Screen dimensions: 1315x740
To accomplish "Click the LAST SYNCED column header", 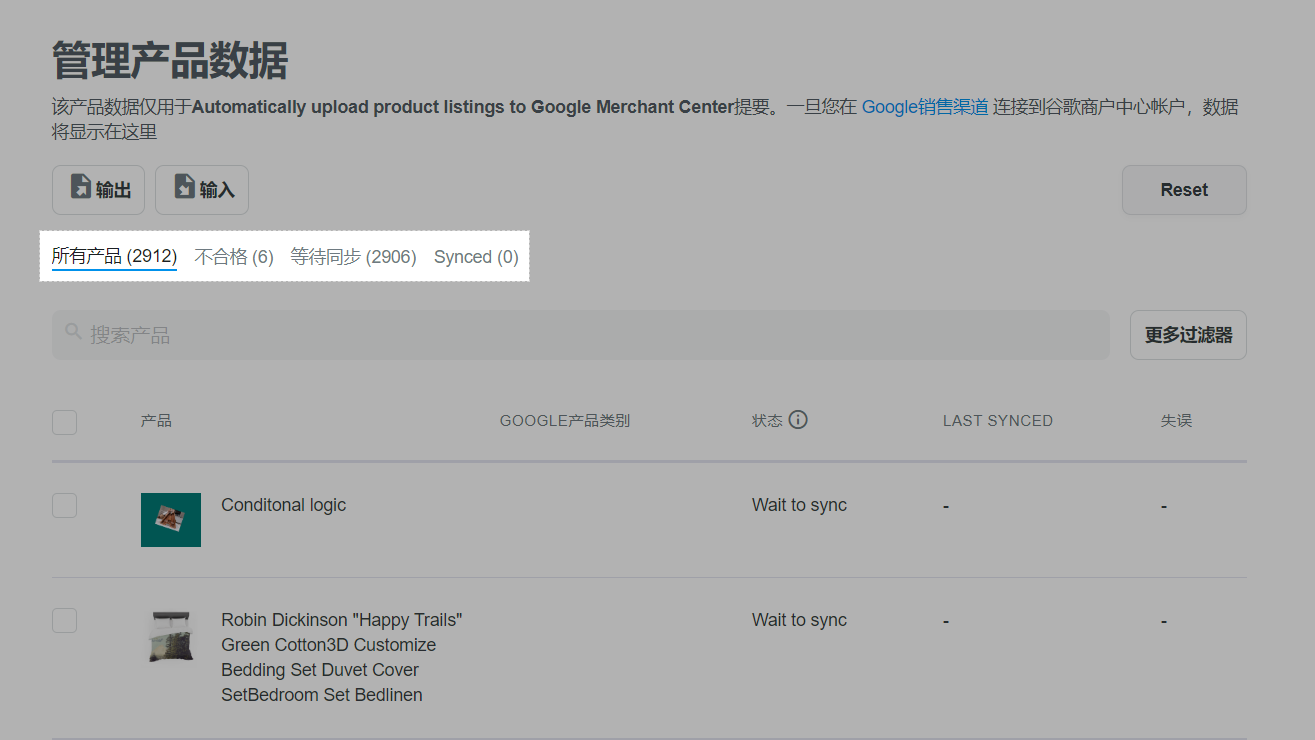I will [997, 421].
